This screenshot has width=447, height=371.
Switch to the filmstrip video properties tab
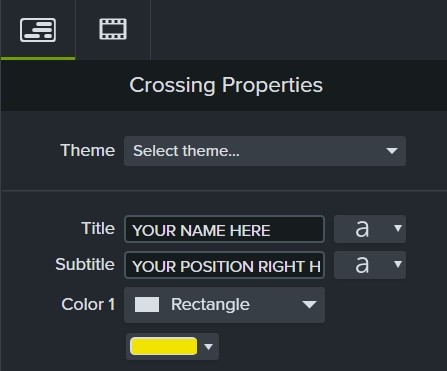coord(113,29)
